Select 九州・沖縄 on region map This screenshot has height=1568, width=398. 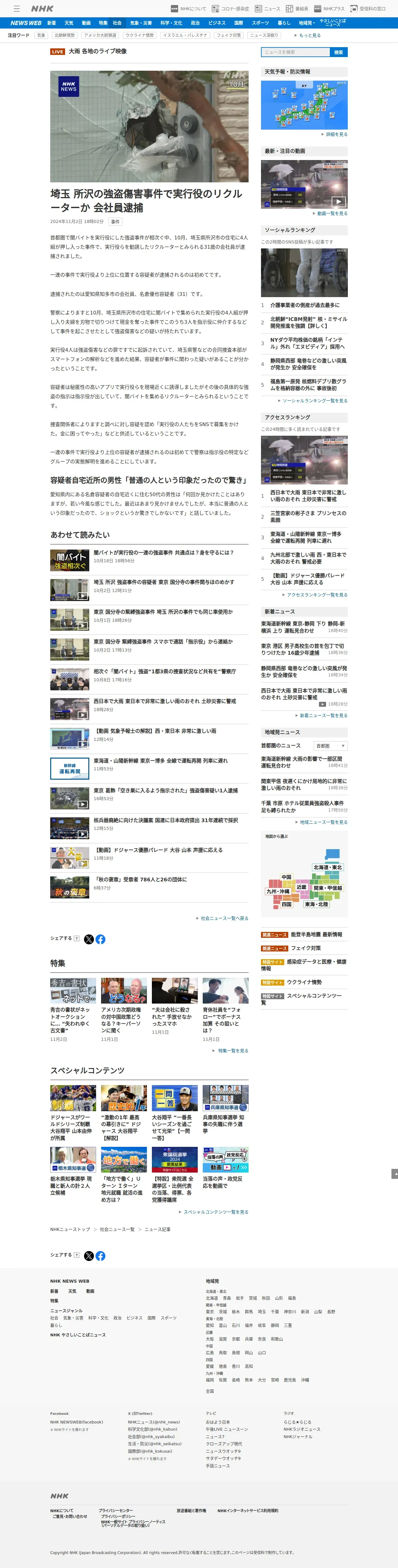tap(277, 891)
